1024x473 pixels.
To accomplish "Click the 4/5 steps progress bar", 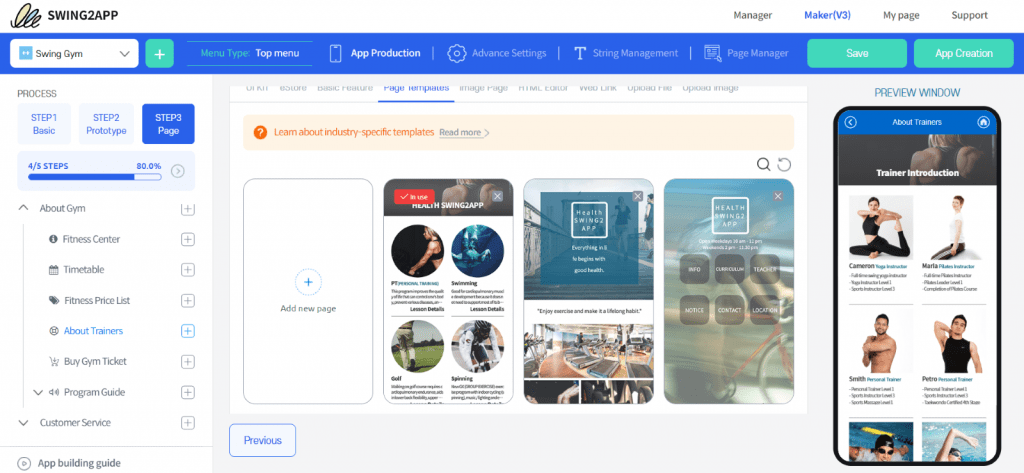I will coord(95,177).
